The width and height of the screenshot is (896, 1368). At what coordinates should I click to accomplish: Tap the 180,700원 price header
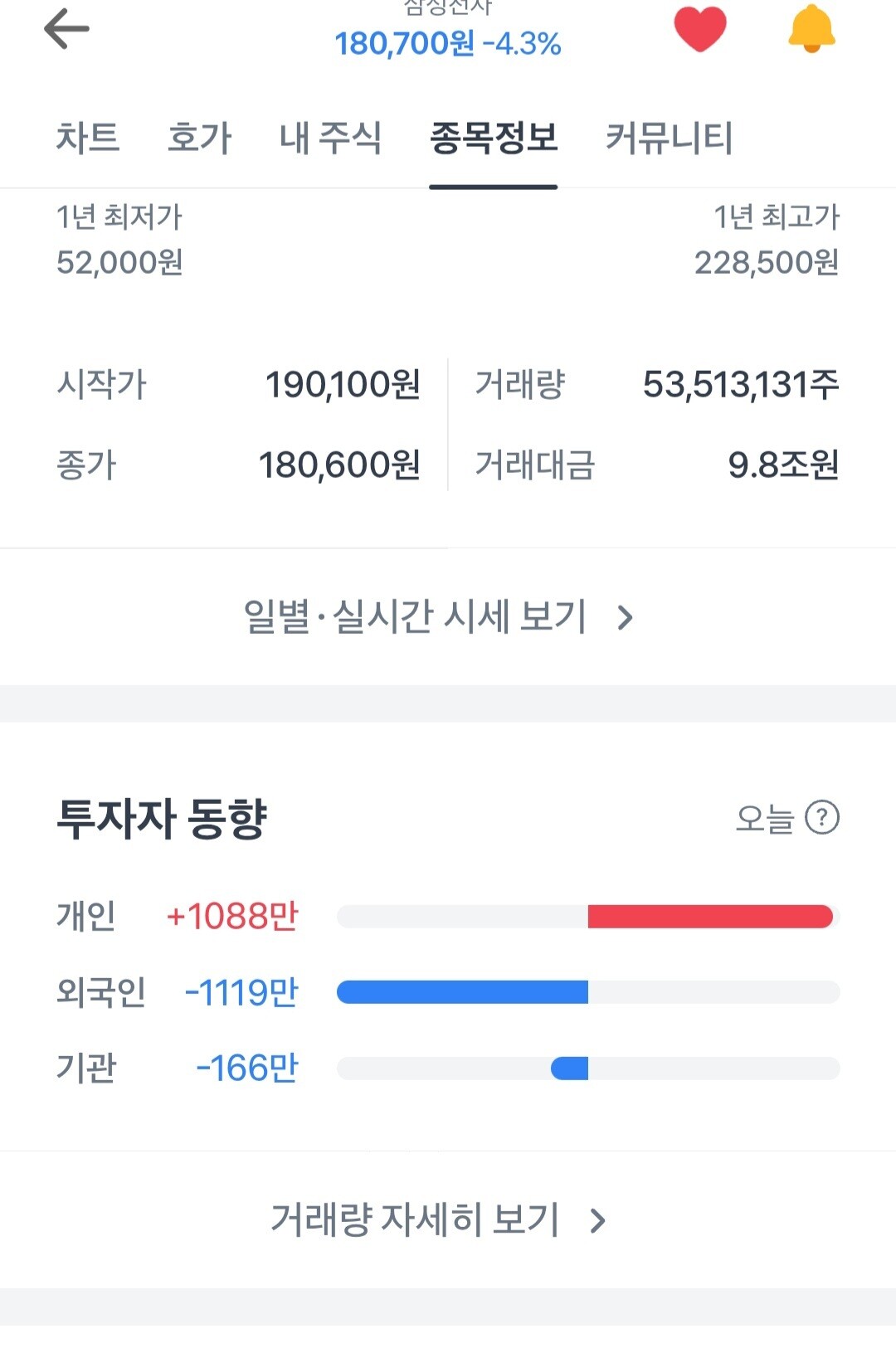tap(405, 43)
